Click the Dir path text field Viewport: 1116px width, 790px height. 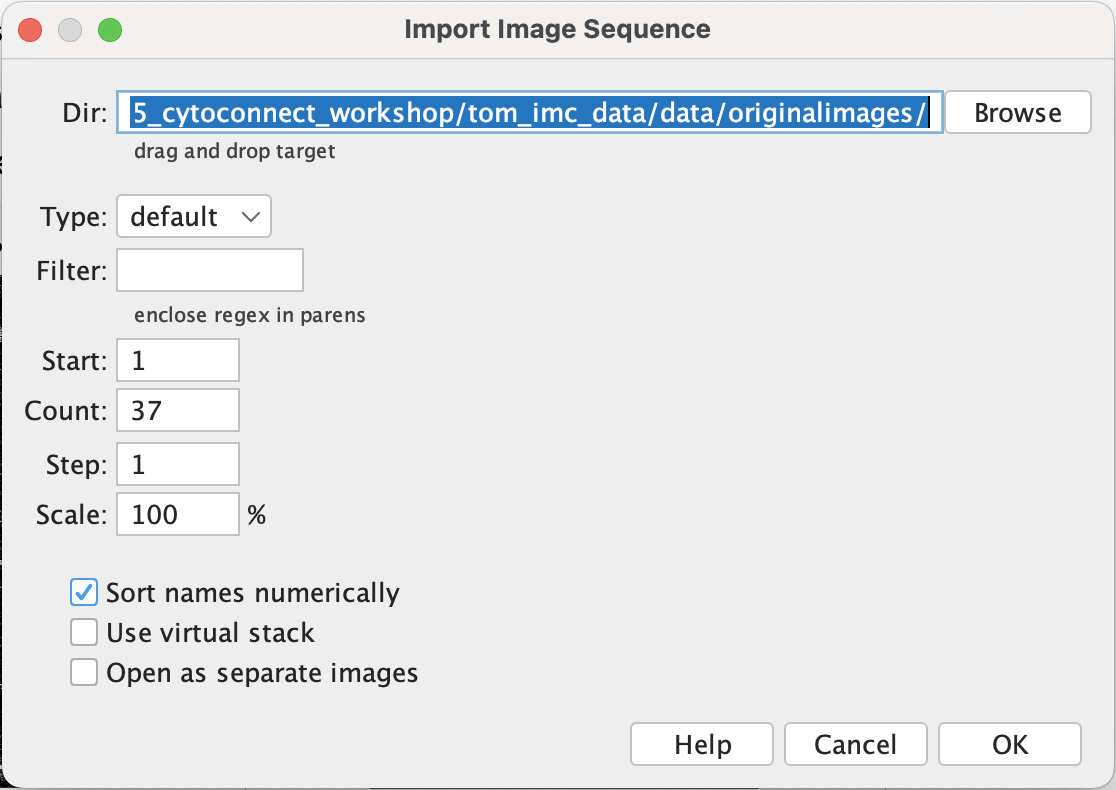530,113
